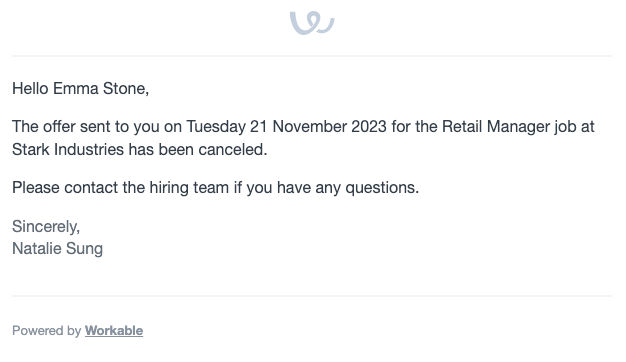Click the date 'Tuesday 21 November 2023'
Screen dimensions: 626x362
click(x=286, y=127)
